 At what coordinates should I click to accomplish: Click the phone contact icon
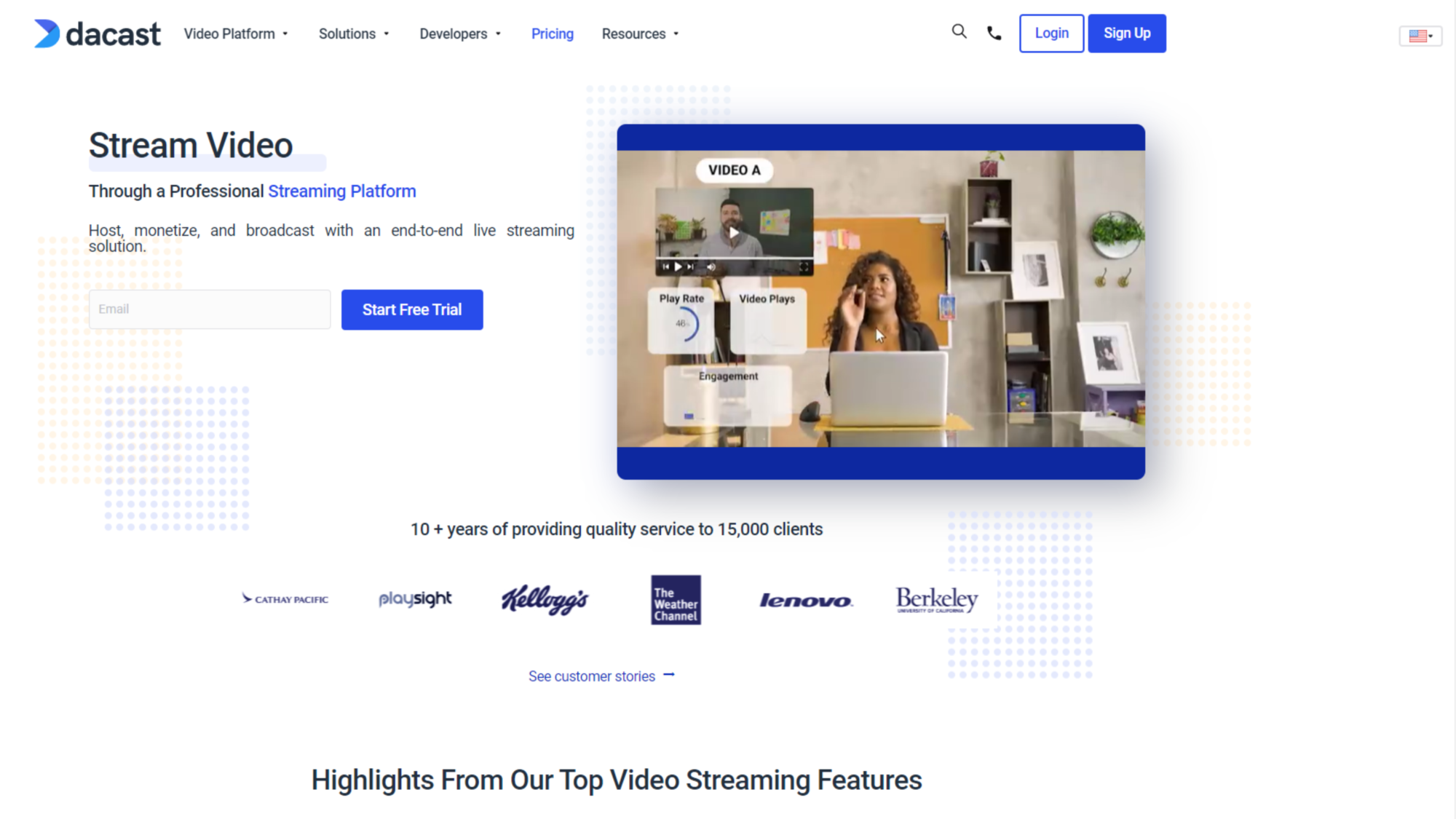[x=994, y=33]
